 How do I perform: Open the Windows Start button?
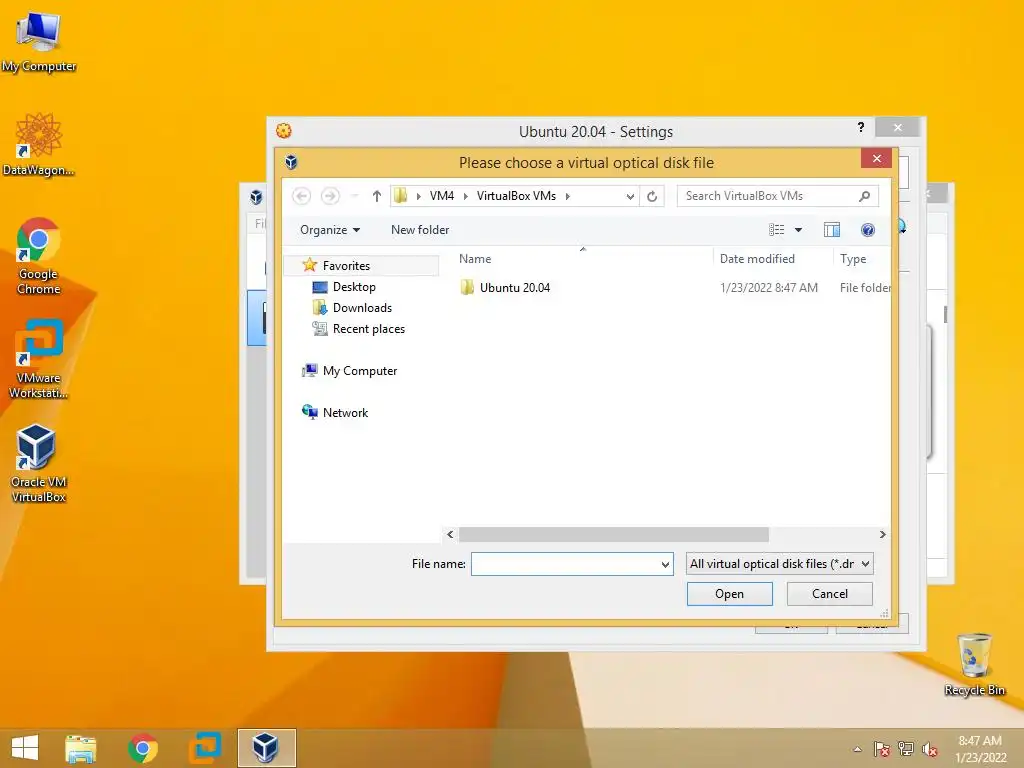tap(25, 748)
